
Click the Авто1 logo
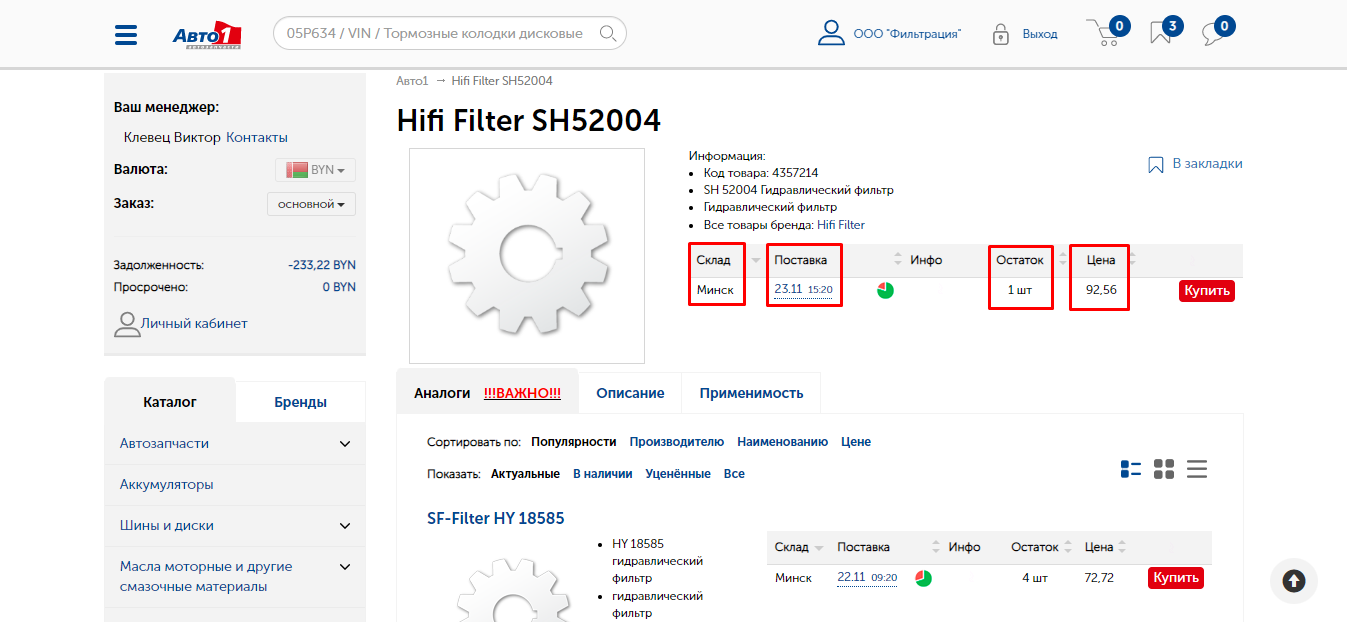(207, 34)
